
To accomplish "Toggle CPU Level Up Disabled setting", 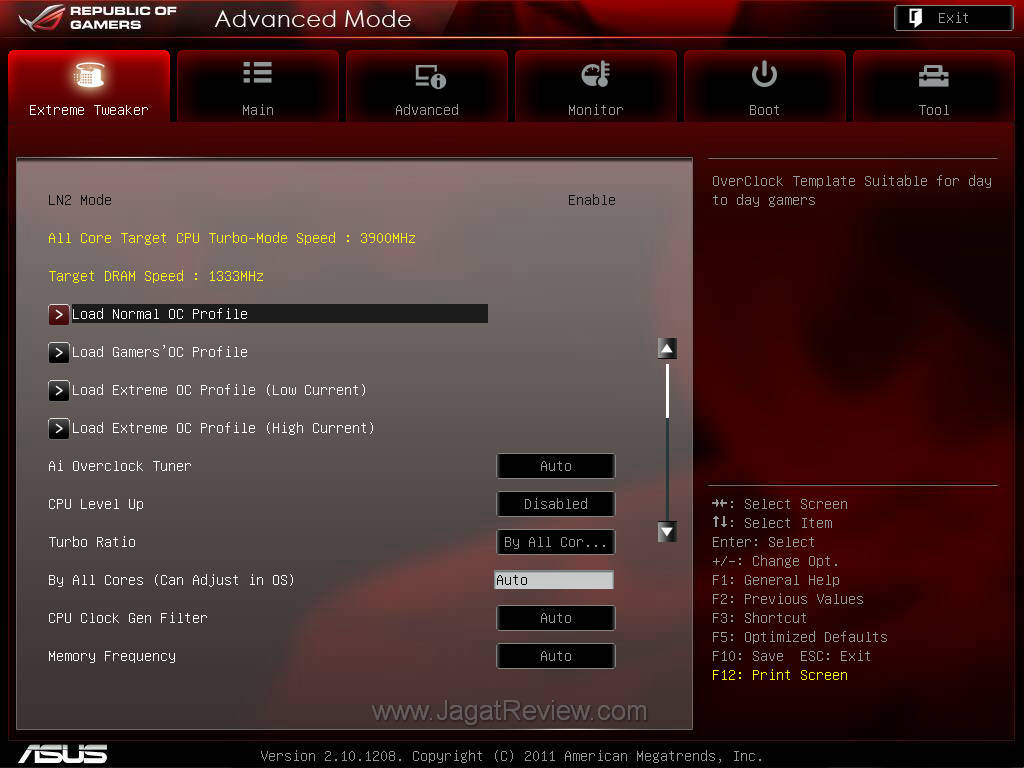I will [x=556, y=504].
